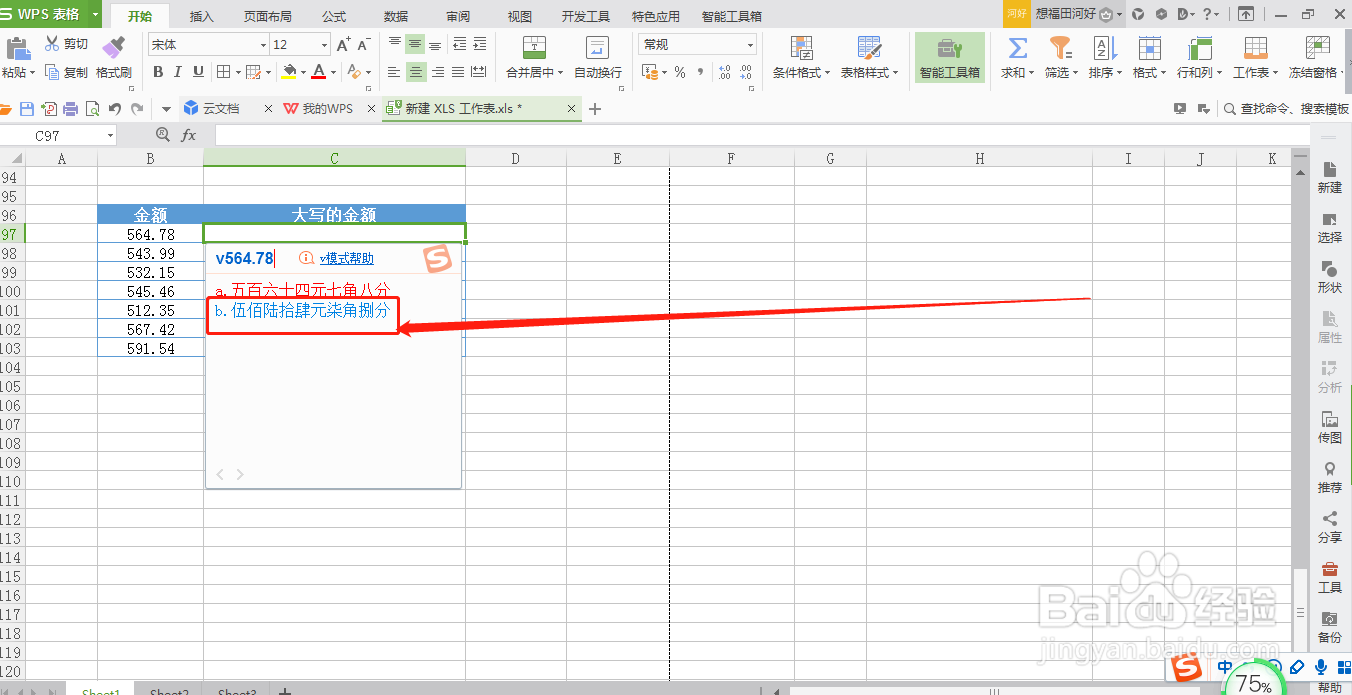
Task: Toggle Wrap Text (自动换行)
Action: (597, 57)
